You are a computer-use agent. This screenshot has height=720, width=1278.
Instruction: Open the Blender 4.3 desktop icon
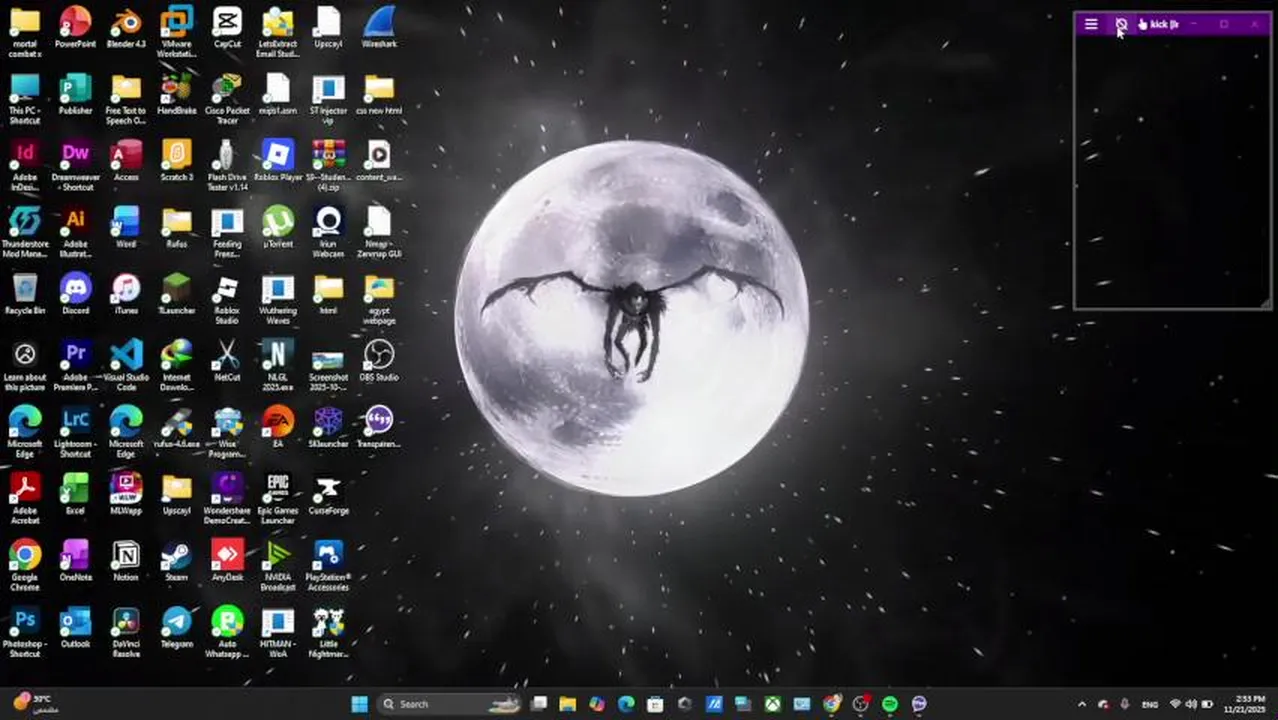[126, 27]
